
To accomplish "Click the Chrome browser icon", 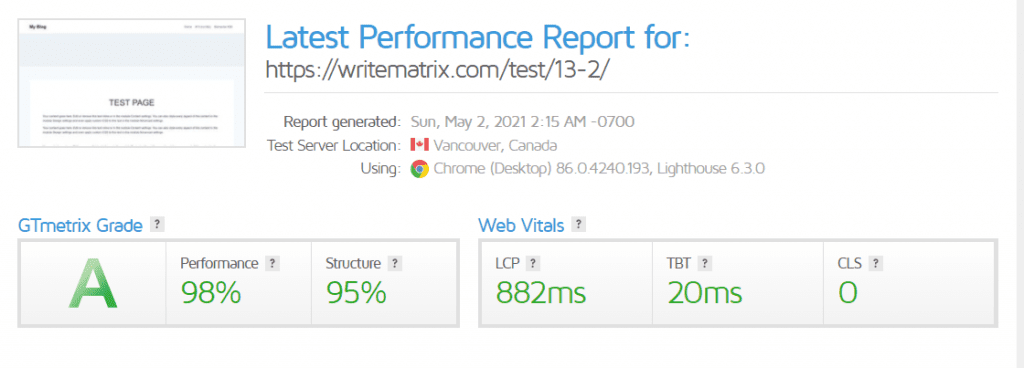I will [x=419, y=169].
